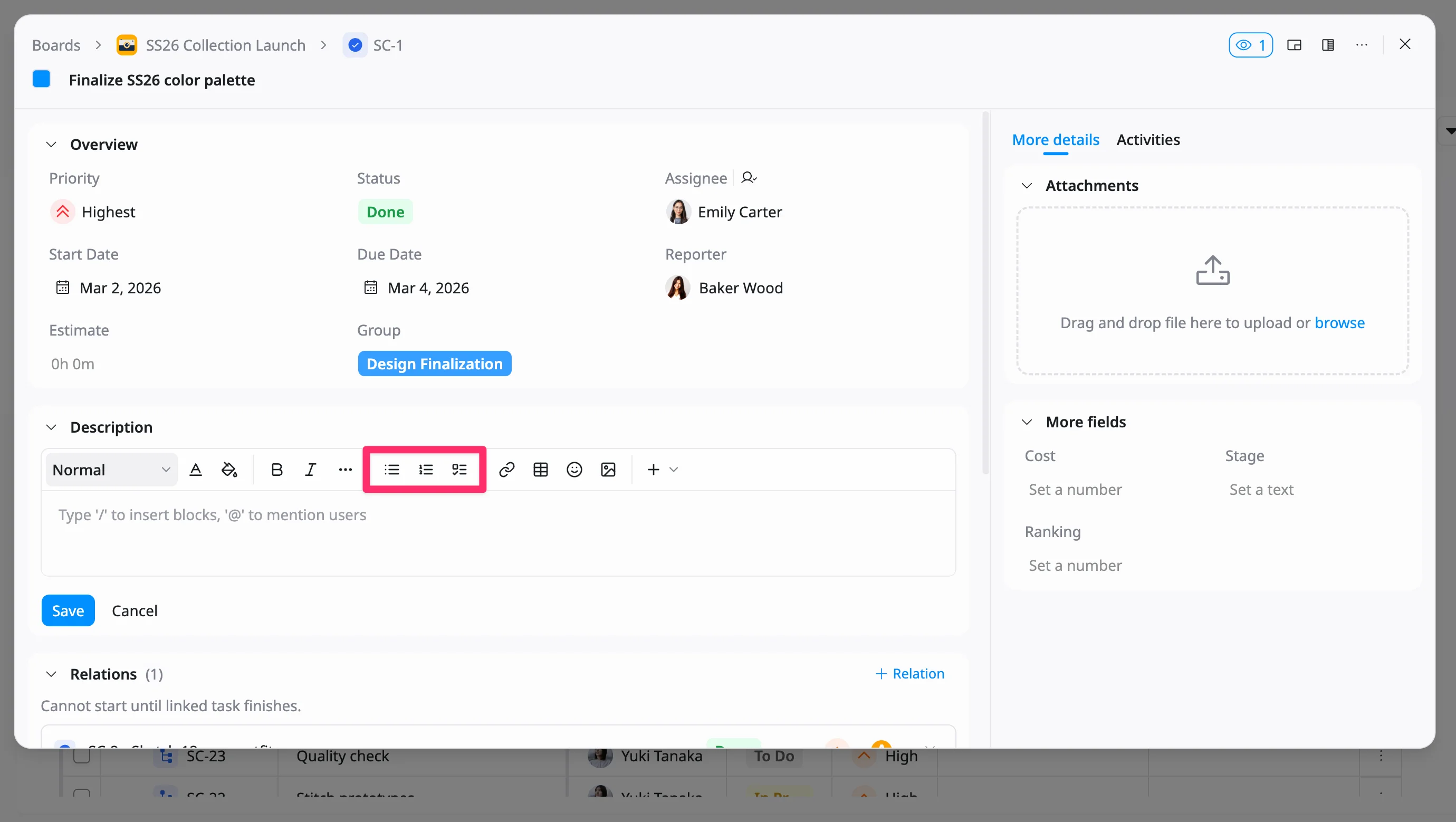This screenshot has width=1456, height=822.
Task: Open the Normal text style dropdown
Action: click(x=111, y=470)
